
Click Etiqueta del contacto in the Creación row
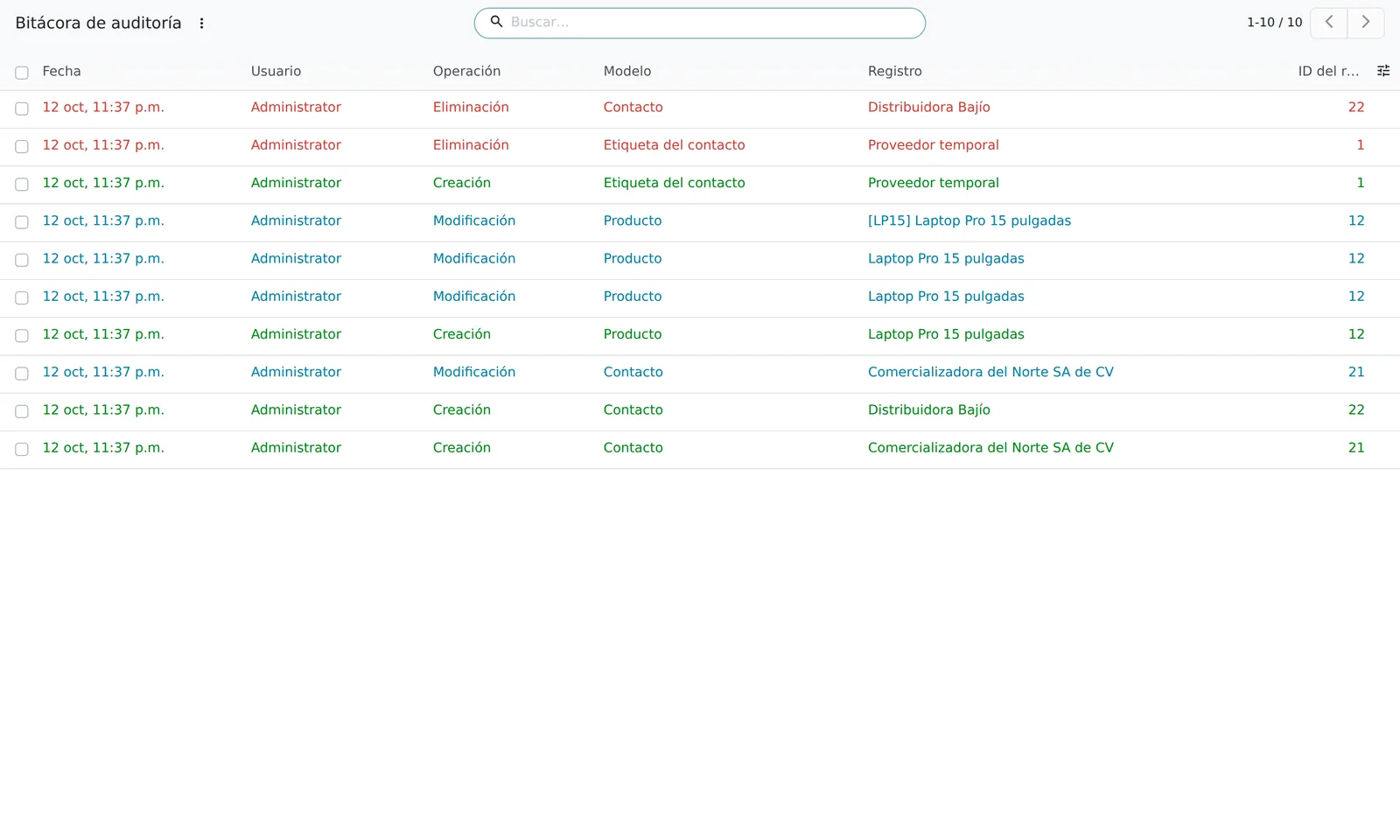coord(674,183)
